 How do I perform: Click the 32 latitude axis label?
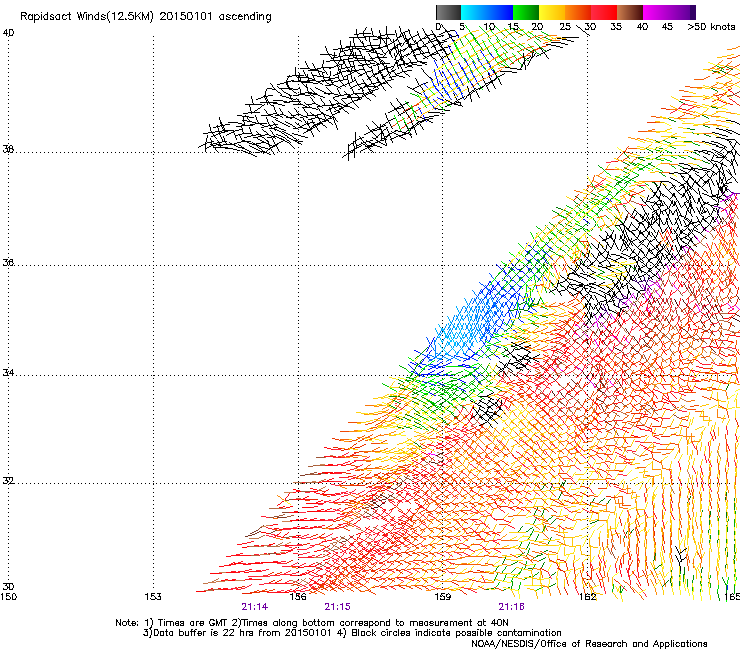[x=8, y=481]
